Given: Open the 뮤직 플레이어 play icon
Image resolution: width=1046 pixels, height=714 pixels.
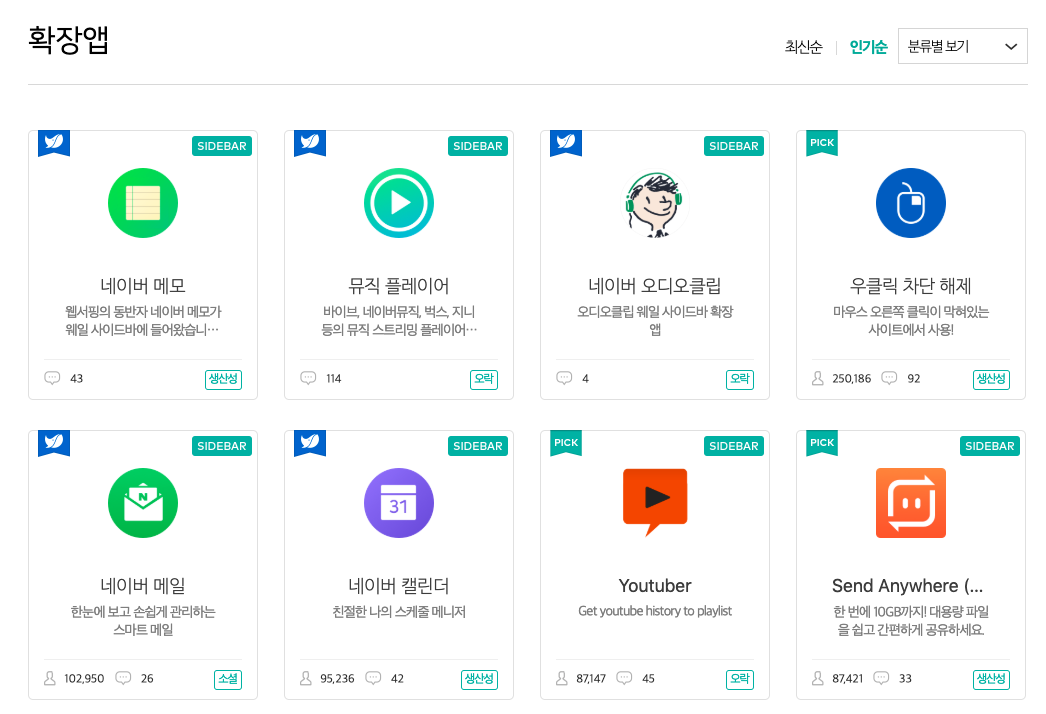Looking at the screenshot, I should (399, 203).
